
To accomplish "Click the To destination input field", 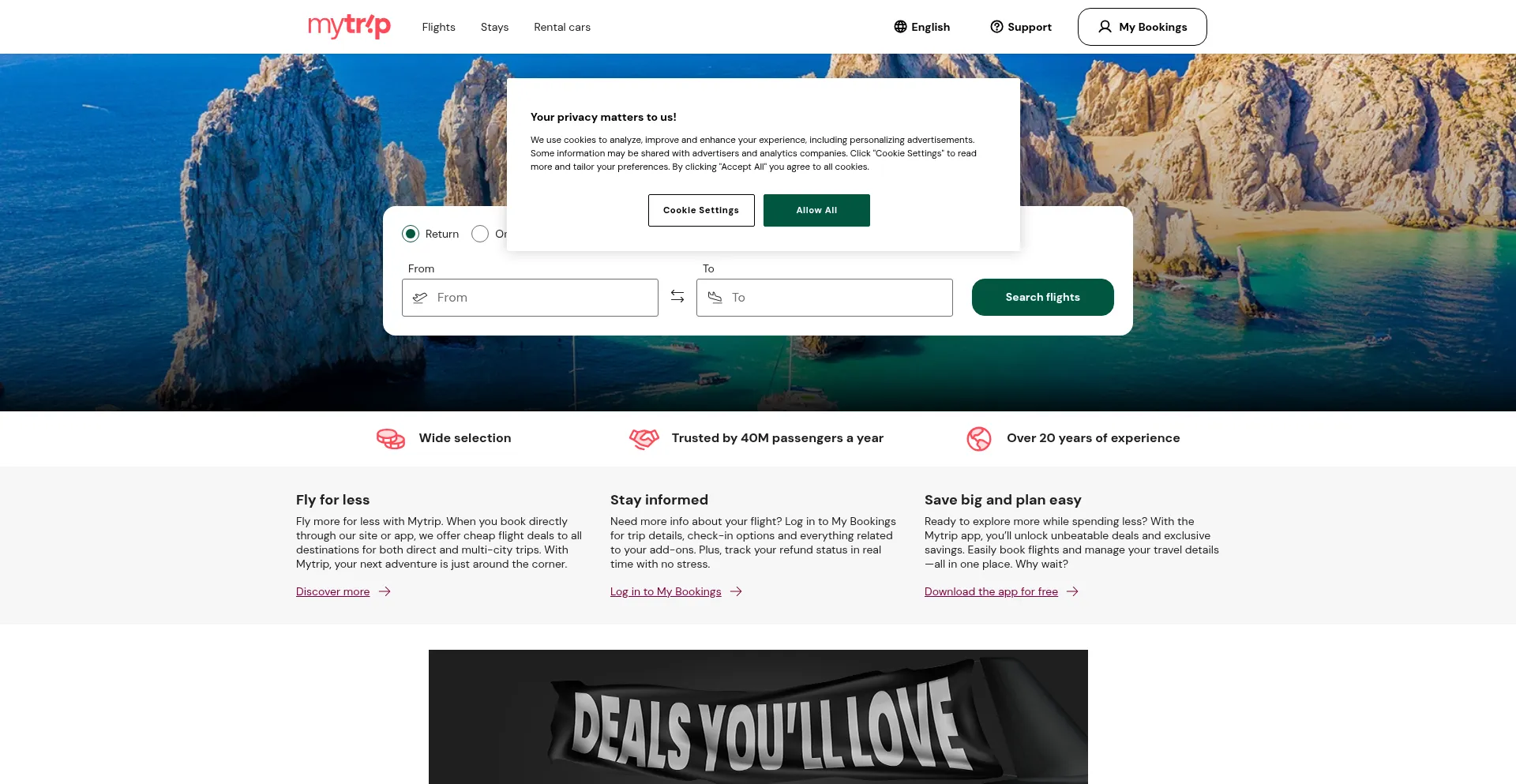I will tap(824, 298).
